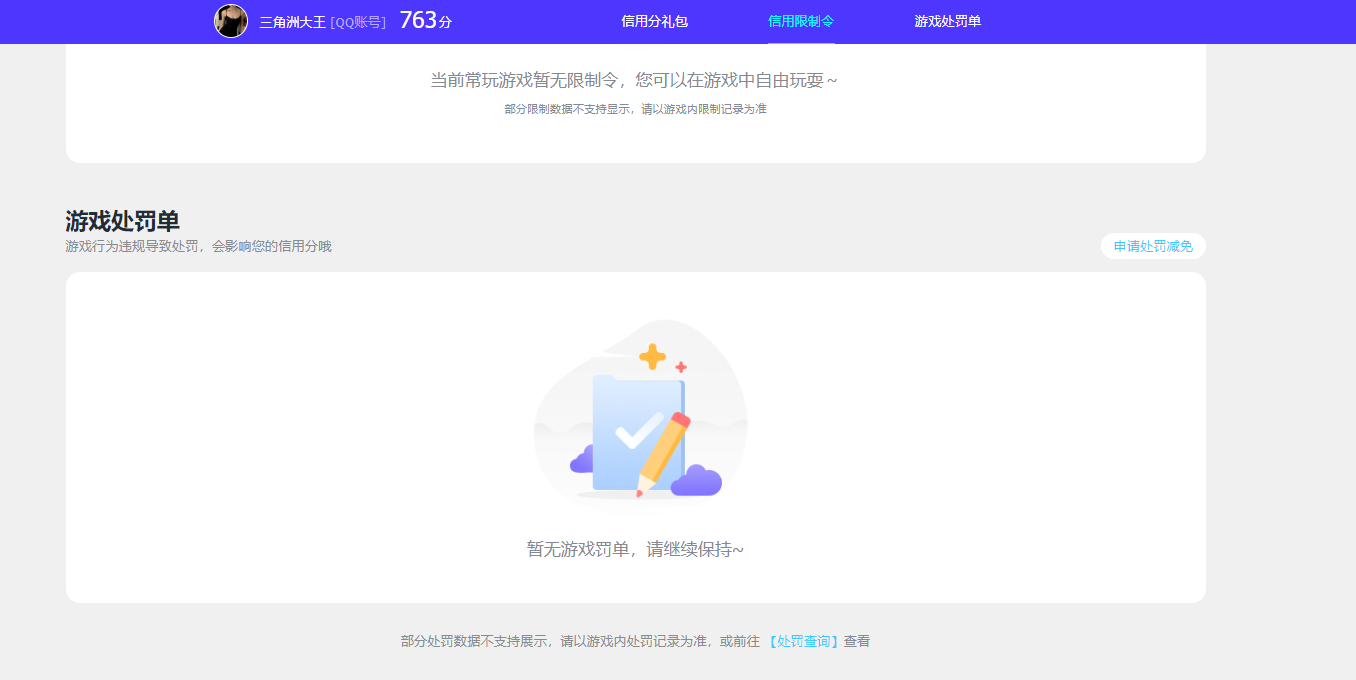1356x680 pixels.
Task: Click the yellow plus icon above the folder
Action: (653, 354)
